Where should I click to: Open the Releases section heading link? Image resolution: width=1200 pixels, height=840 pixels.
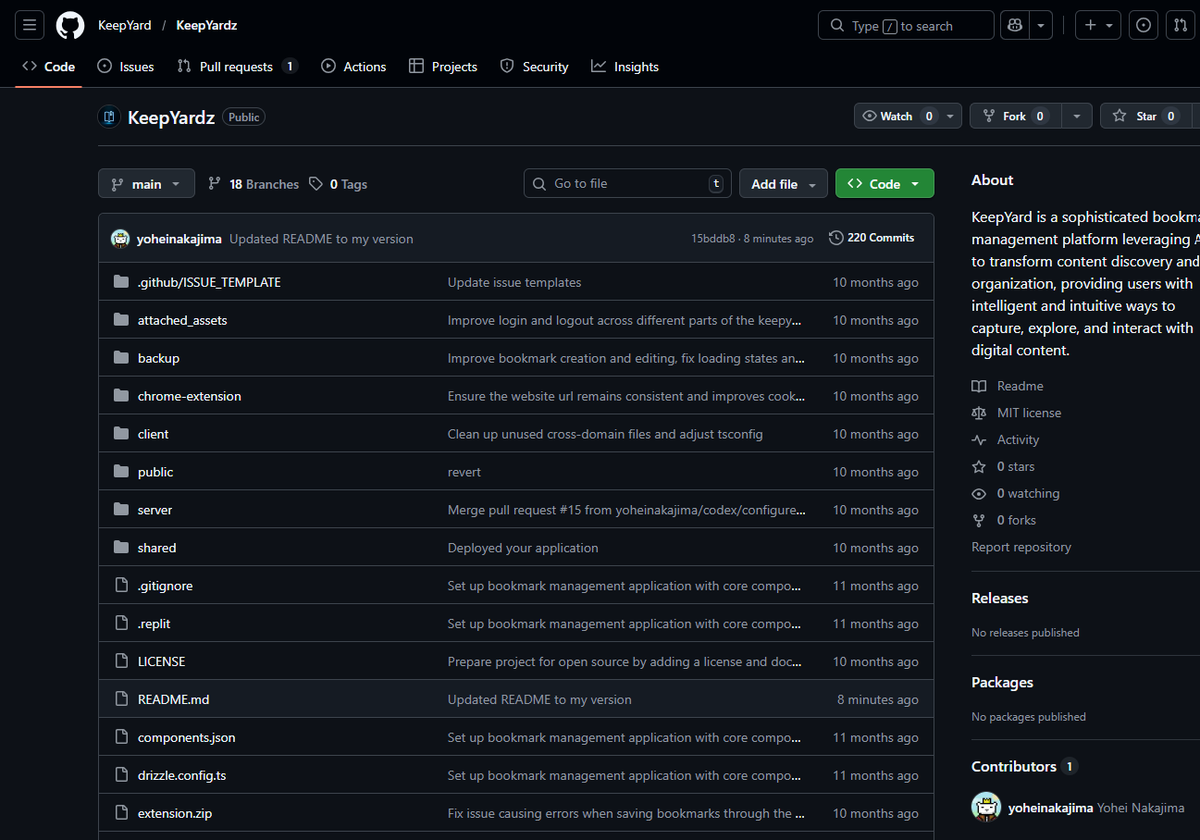click(x=1000, y=598)
